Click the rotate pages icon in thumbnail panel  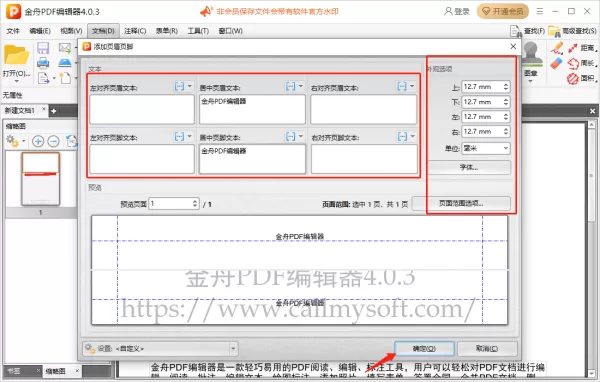tap(72, 141)
